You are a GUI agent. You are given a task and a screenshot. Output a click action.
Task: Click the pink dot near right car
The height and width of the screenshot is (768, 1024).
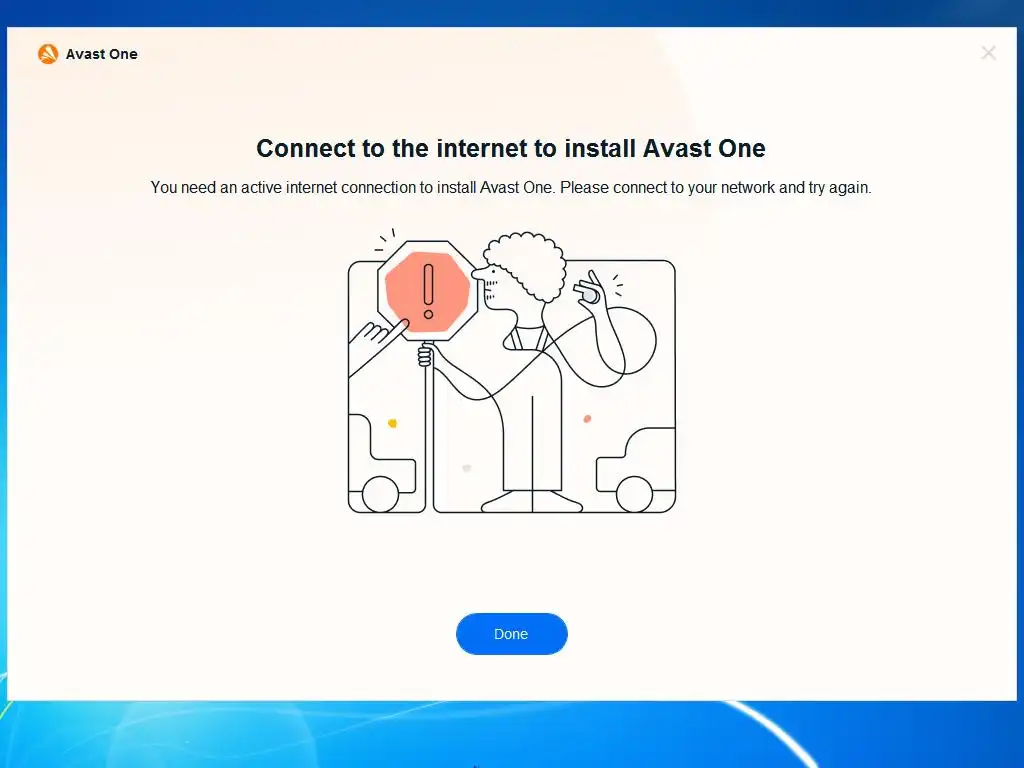pos(587,419)
